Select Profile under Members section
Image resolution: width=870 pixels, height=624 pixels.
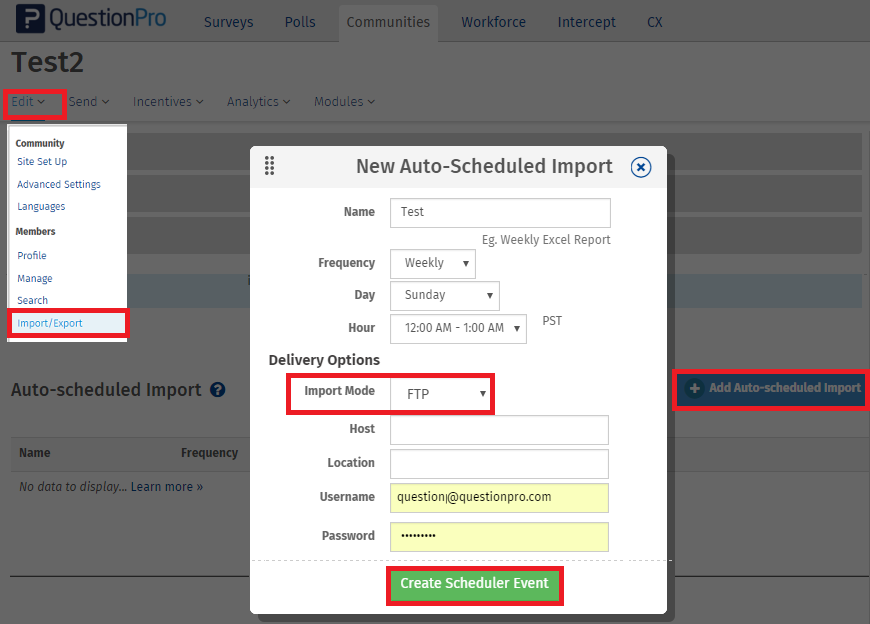[31, 255]
